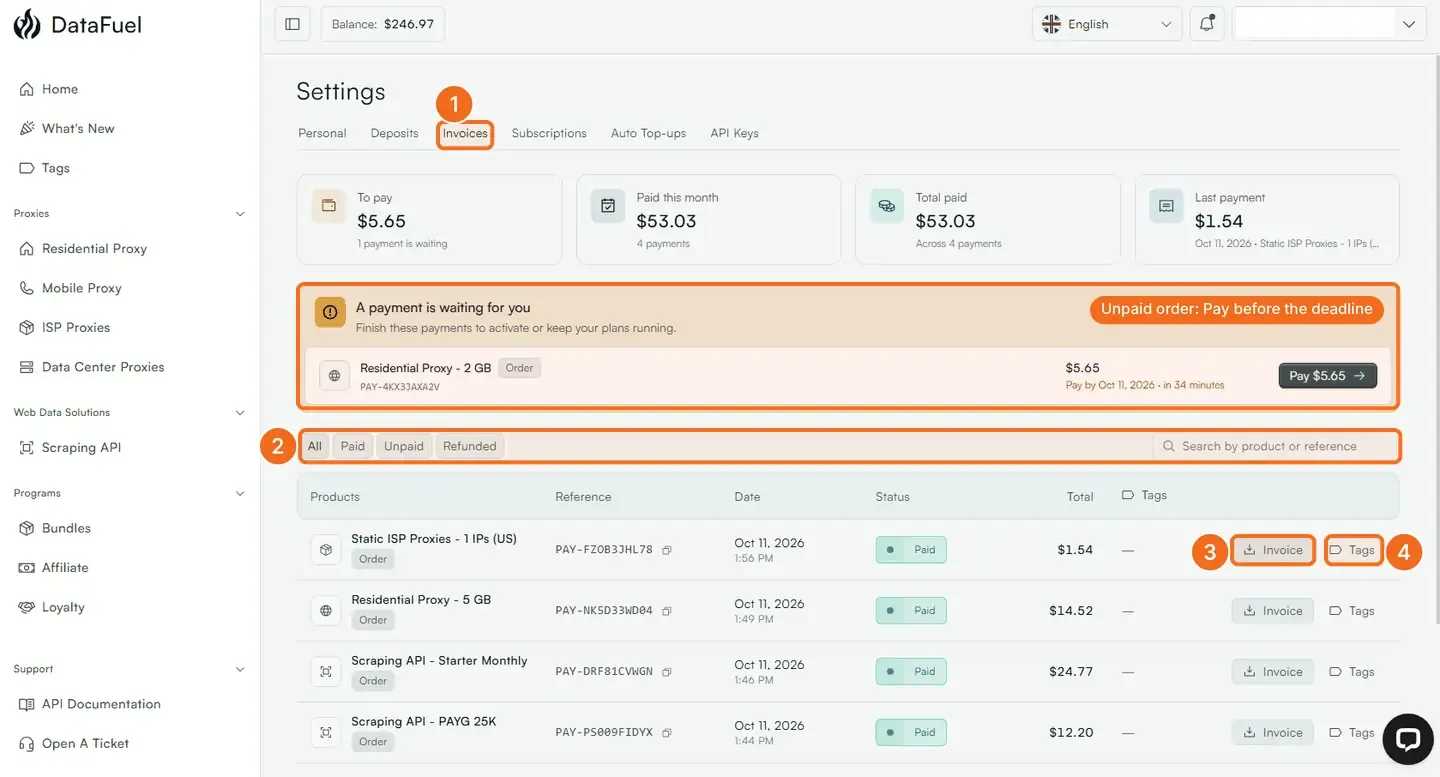Collapse the Support sidebar section
Screen dimensions: 1440x777
[240, 669]
